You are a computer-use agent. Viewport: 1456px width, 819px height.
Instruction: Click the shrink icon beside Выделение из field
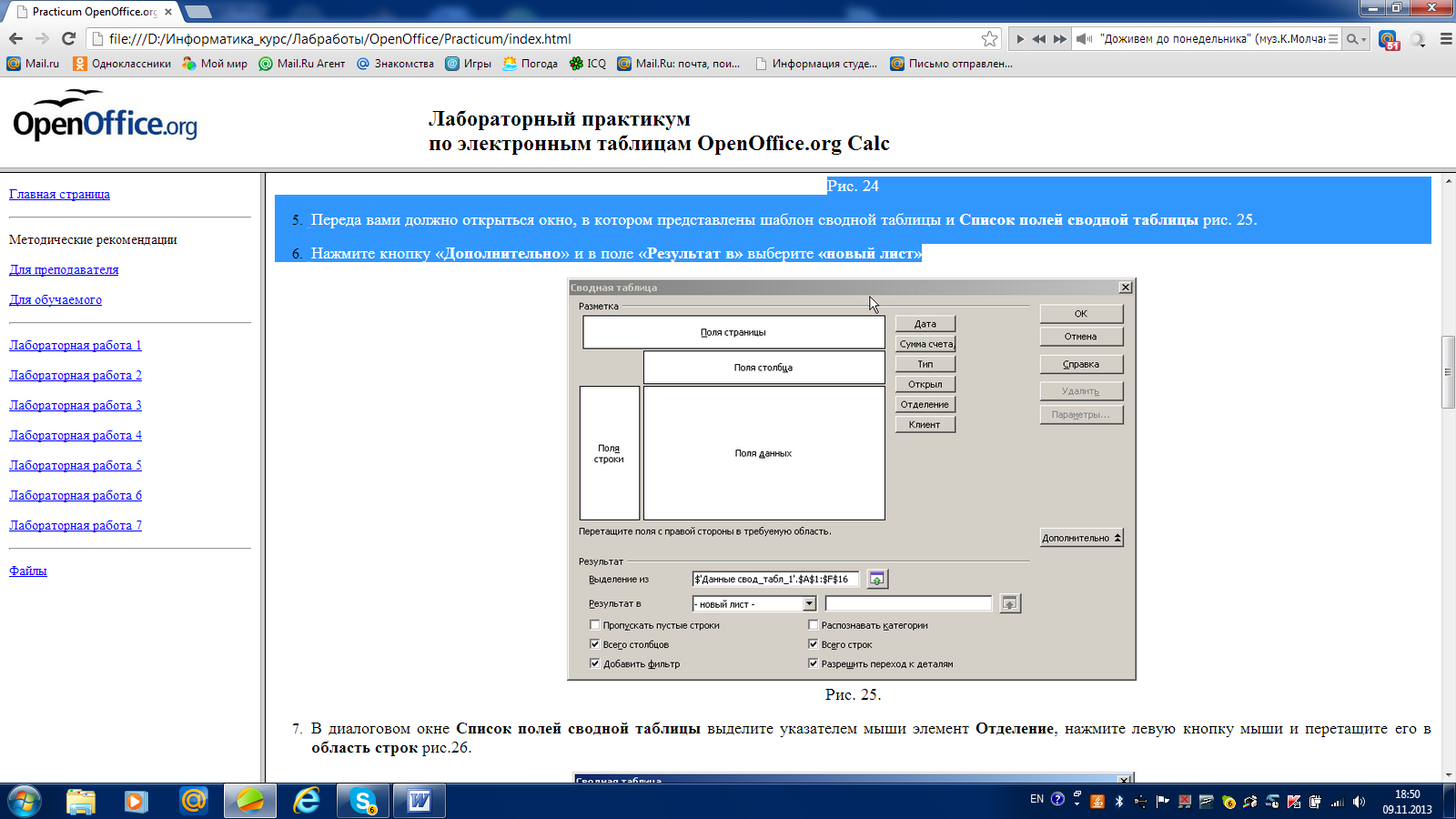coord(876,579)
